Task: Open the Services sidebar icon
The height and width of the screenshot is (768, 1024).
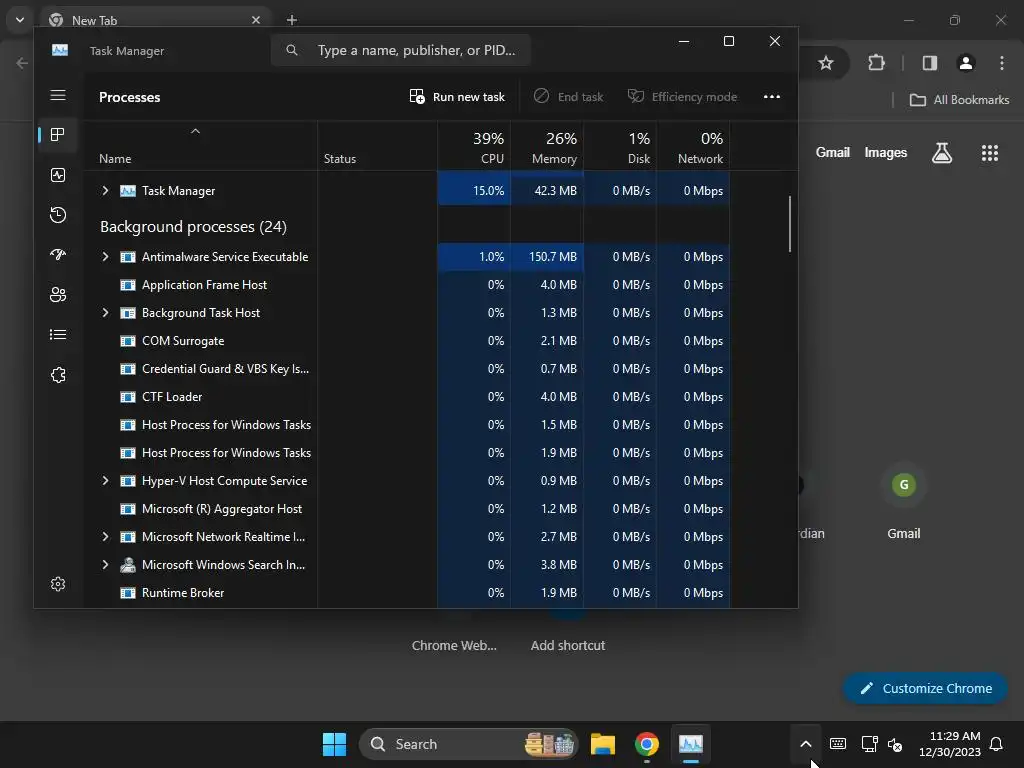Action: [58, 375]
